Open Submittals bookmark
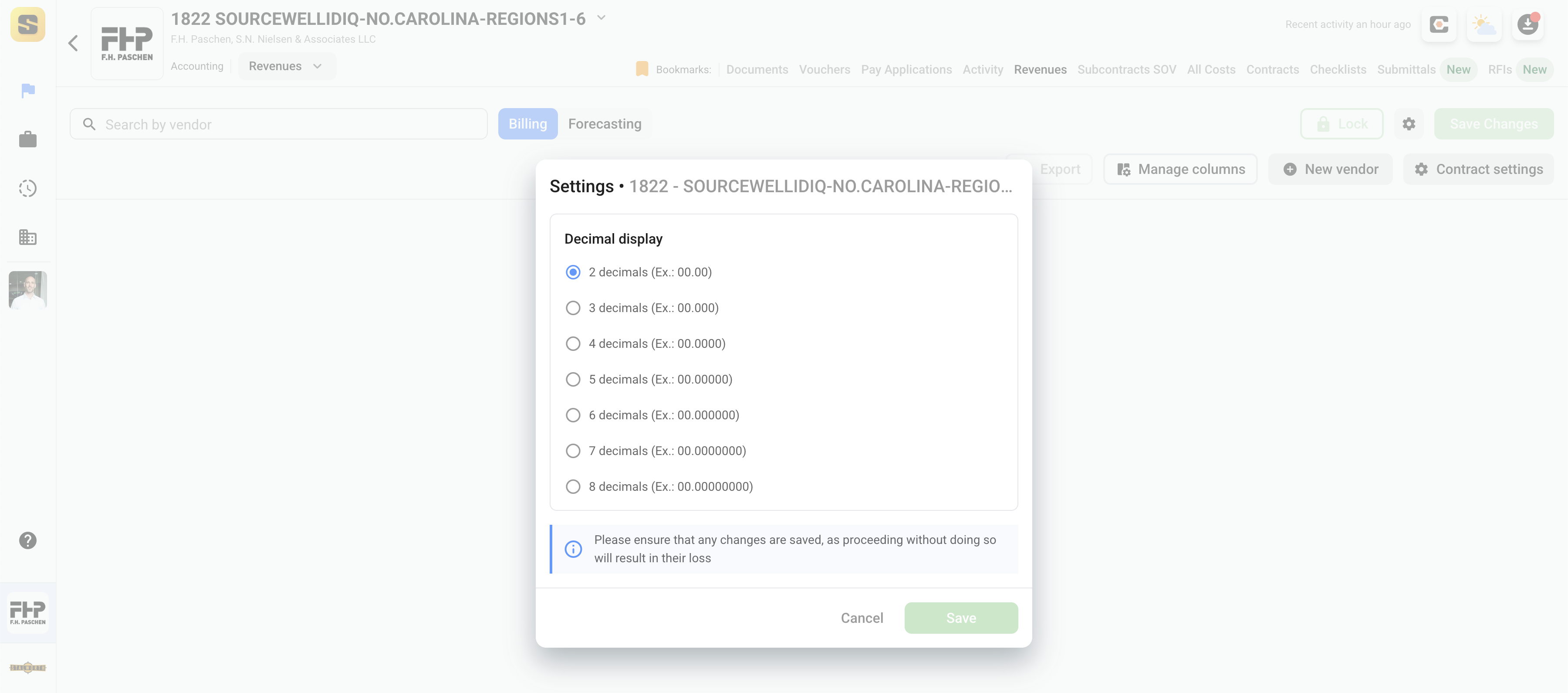This screenshot has height=693, width=1568. [1406, 69]
